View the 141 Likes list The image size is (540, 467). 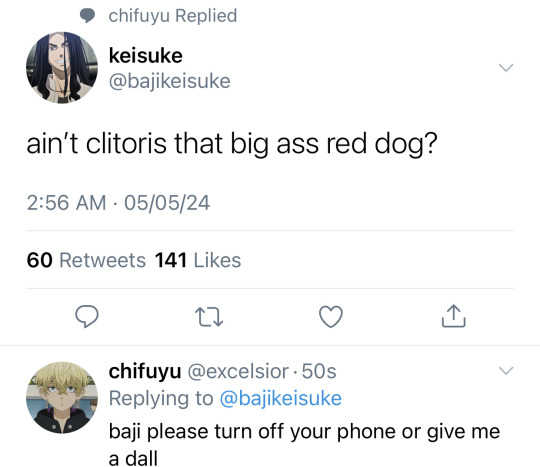[198, 260]
